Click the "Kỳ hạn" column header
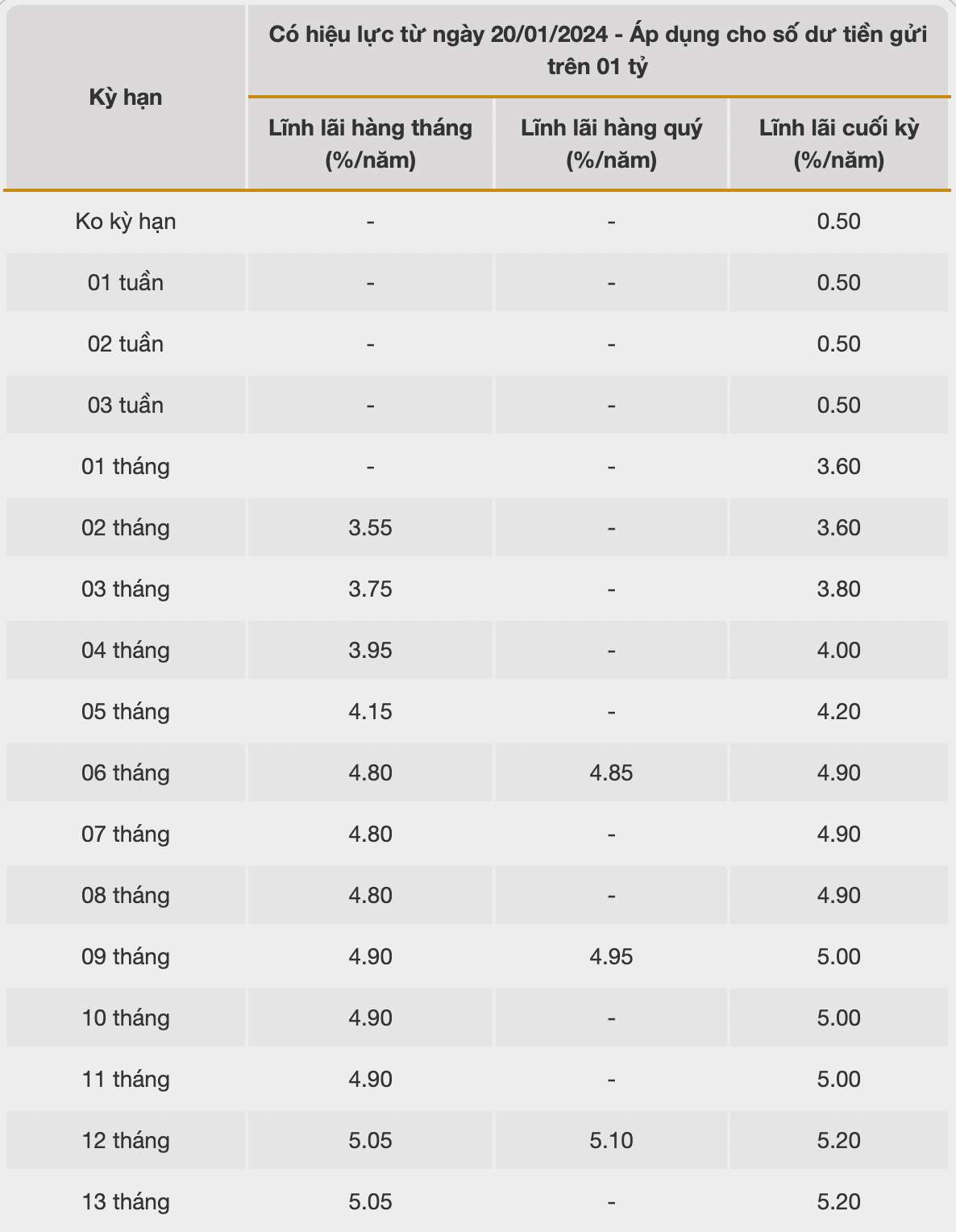Screen dimensions: 956x1232 (126, 98)
